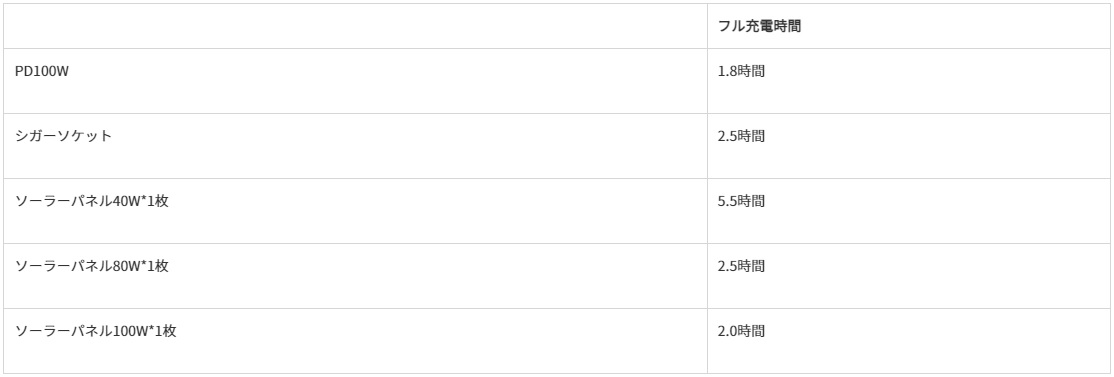Select the ソーラーパネル80W*1枚 label
Image resolution: width=1114 pixels, height=377 pixels.
pyautogui.click(x=92, y=266)
